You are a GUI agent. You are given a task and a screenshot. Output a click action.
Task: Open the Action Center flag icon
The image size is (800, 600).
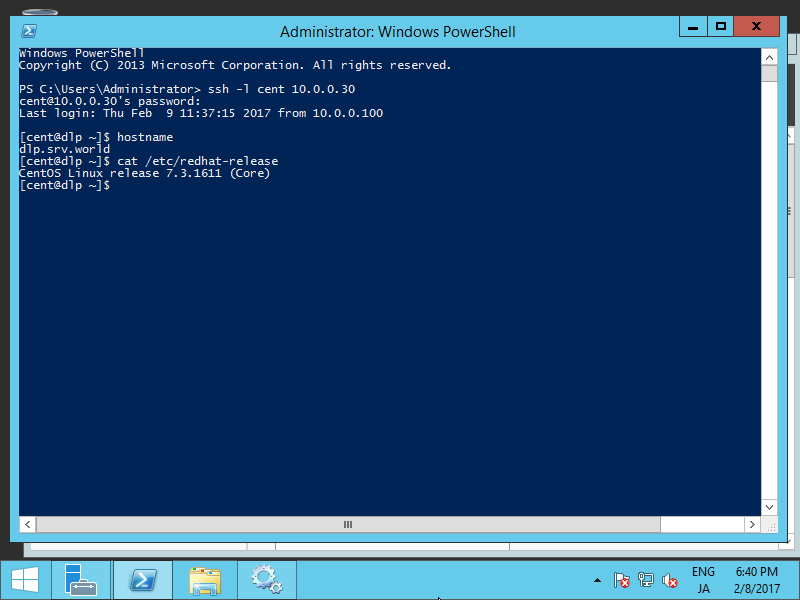tap(621, 579)
